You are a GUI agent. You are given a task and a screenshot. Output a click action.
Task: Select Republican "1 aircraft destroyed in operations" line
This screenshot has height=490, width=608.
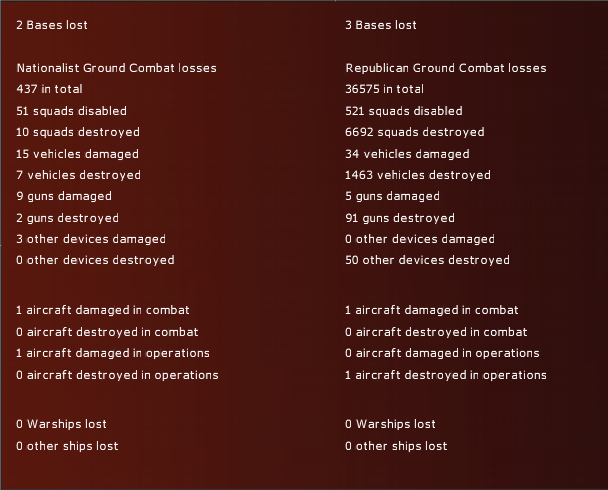point(446,375)
